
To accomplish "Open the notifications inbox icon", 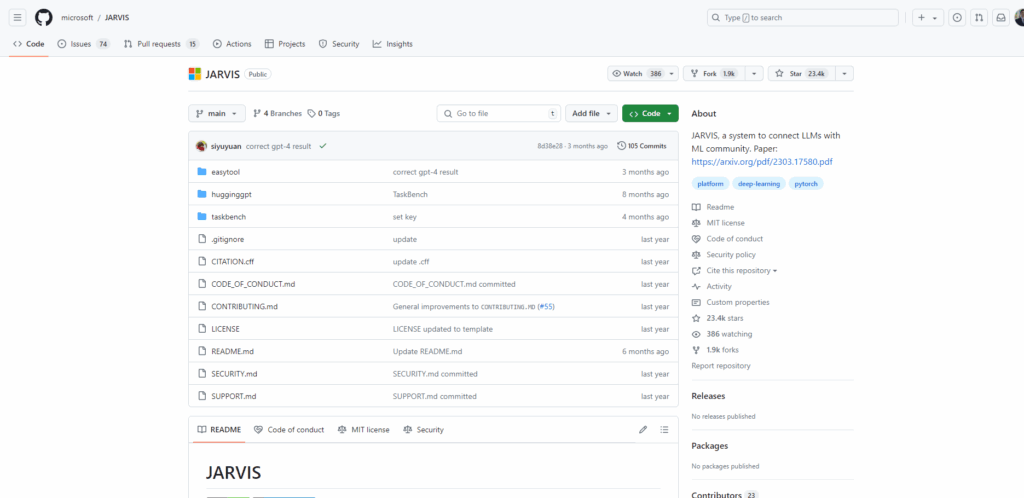I will point(1000,18).
